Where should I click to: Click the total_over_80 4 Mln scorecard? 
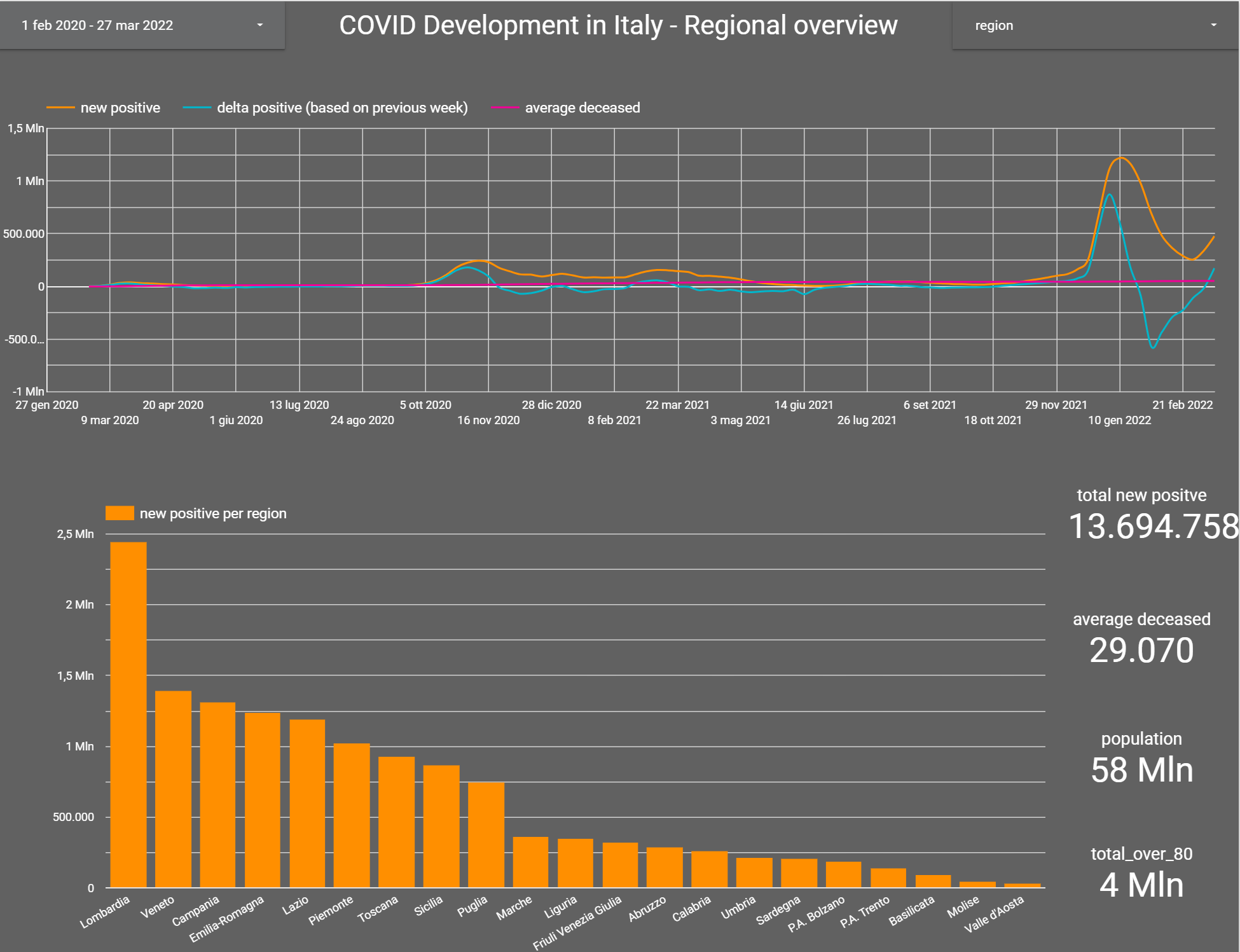(1141, 885)
